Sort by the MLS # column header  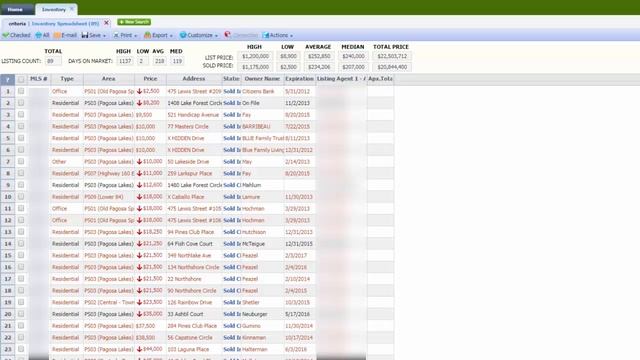38,79
